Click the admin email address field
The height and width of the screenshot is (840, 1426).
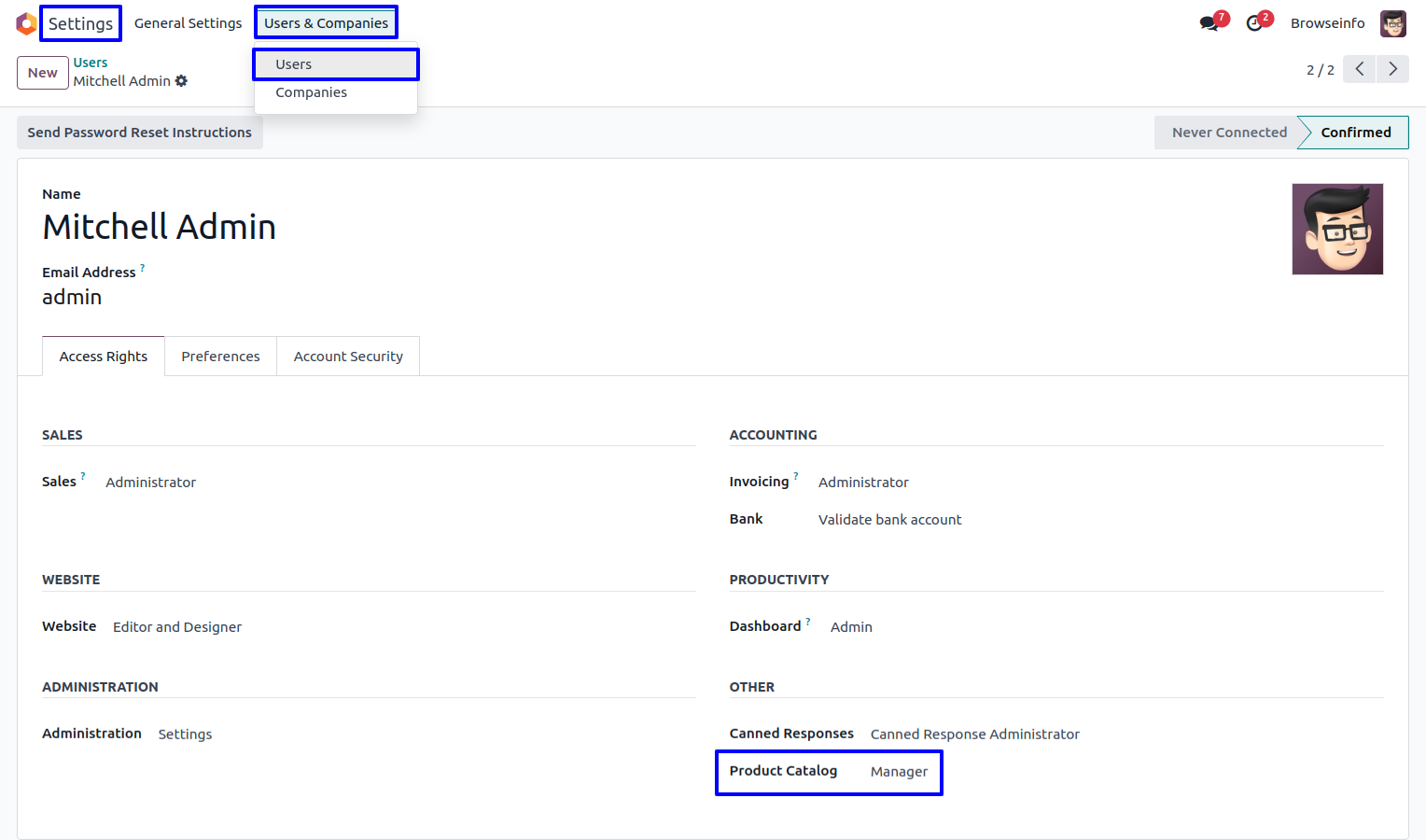pyautogui.click(x=72, y=298)
